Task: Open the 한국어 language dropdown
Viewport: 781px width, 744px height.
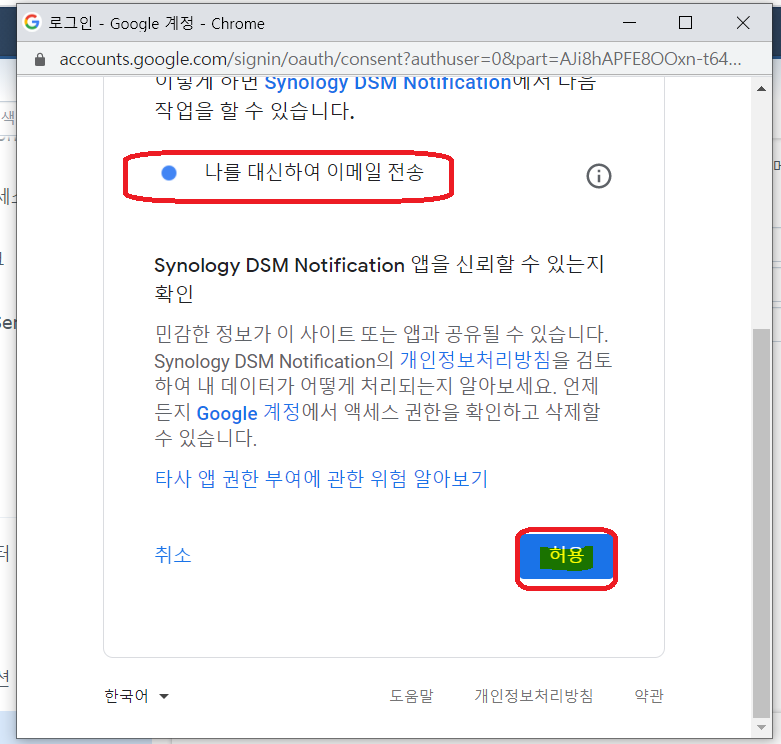Action: tap(136, 696)
